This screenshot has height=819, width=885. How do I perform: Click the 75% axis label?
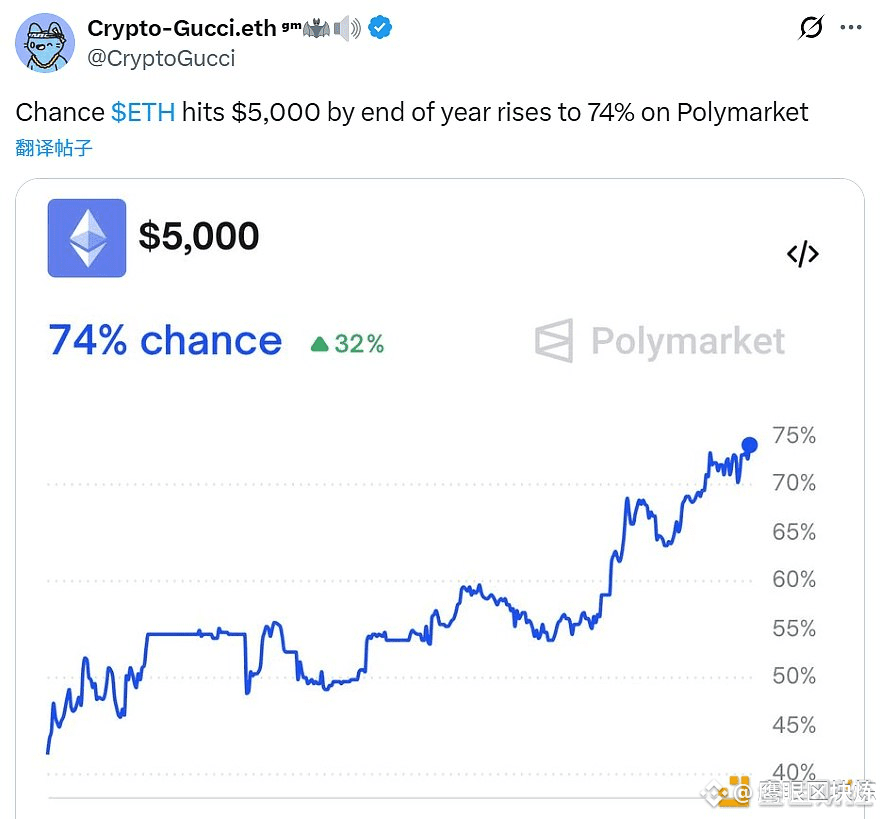tap(794, 435)
